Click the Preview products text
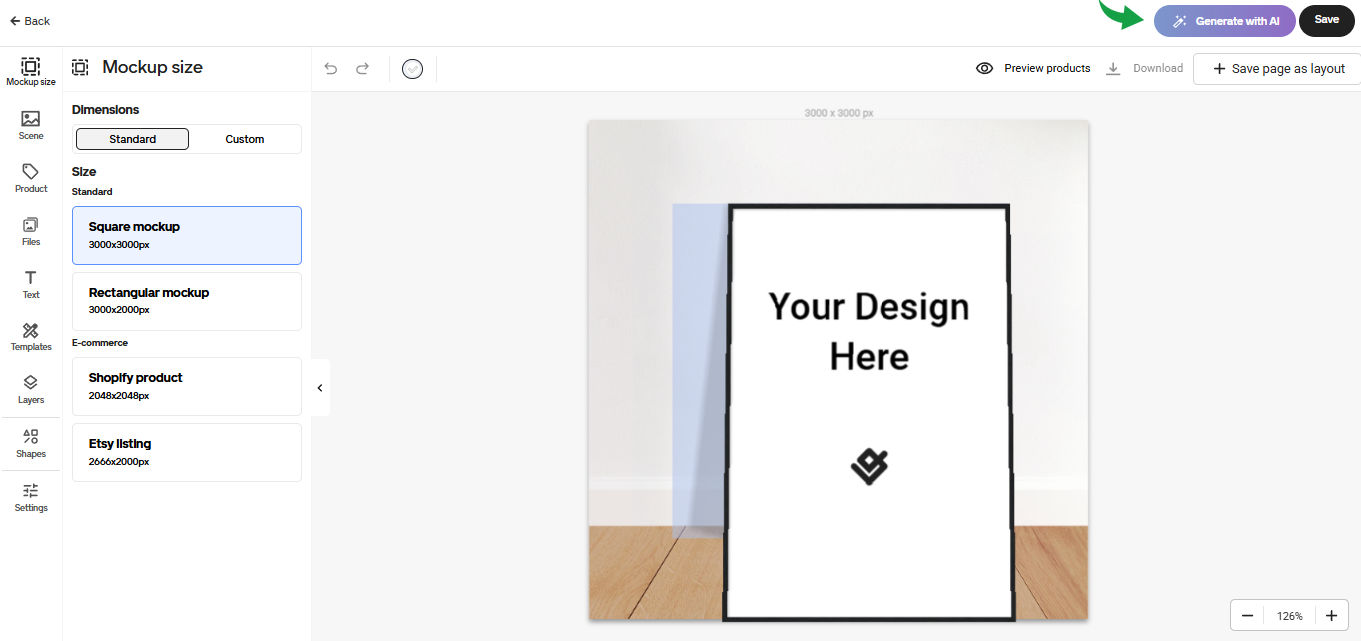The height and width of the screenshot is (641, 1361). pos(1047,68)
